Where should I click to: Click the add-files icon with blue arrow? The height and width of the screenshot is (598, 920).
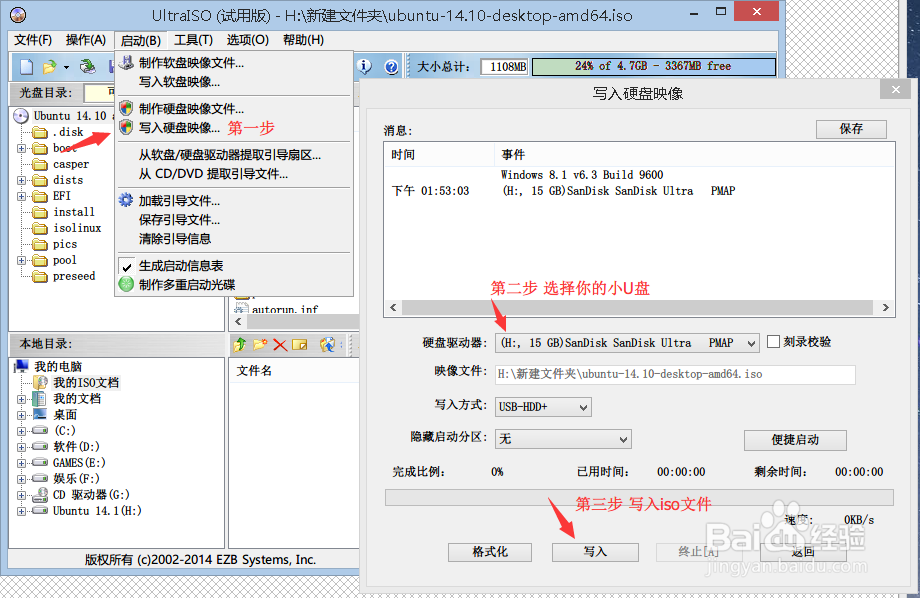[327, 344]
